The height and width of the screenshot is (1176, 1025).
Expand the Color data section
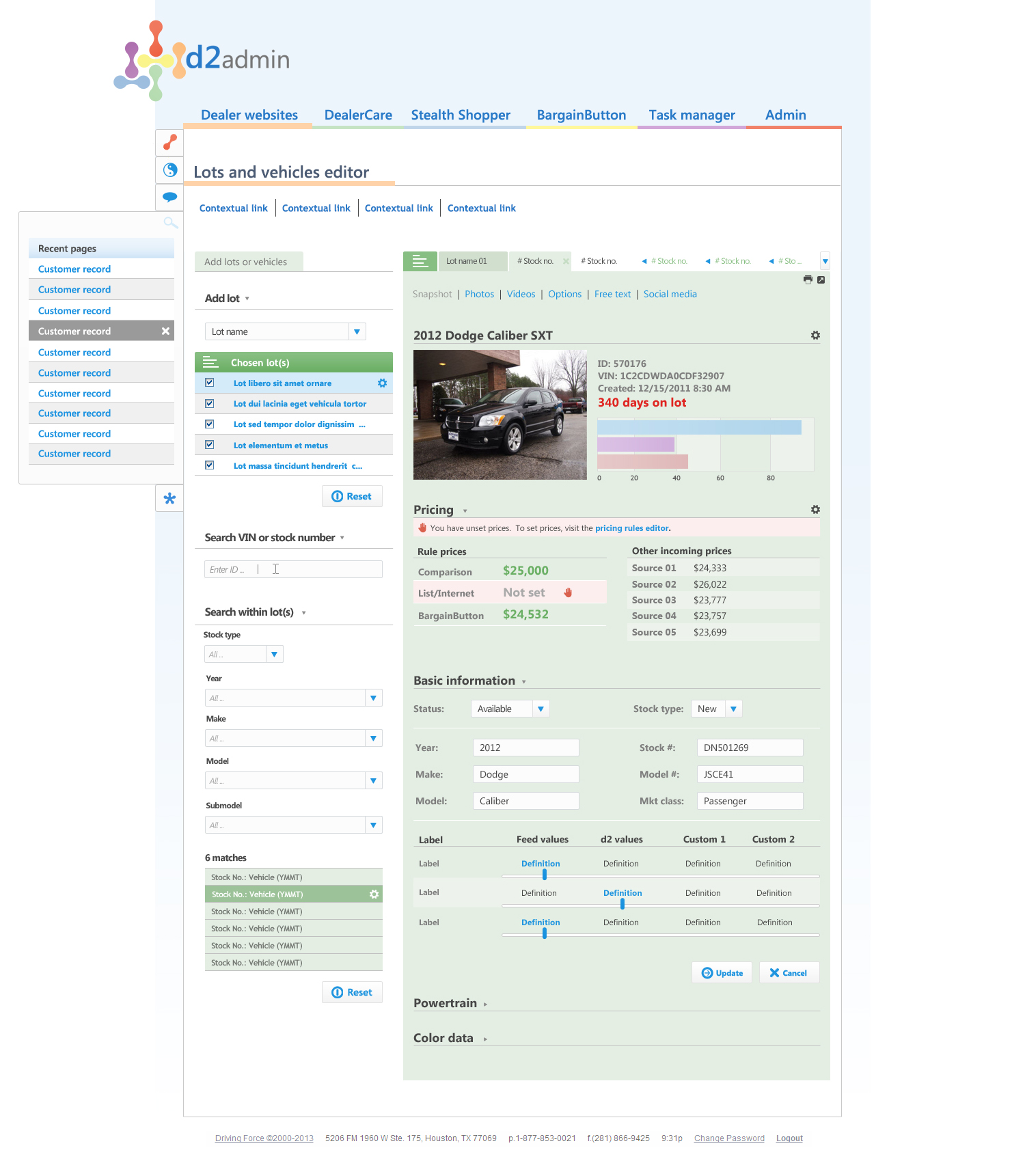tap(486, 1039)
